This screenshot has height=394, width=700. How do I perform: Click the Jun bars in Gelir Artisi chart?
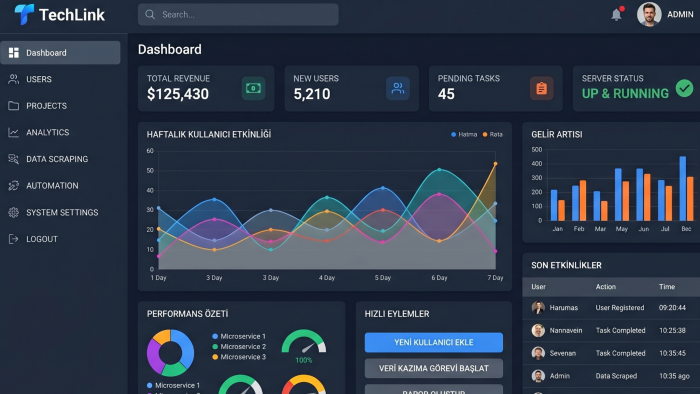[x=643, y=195]
